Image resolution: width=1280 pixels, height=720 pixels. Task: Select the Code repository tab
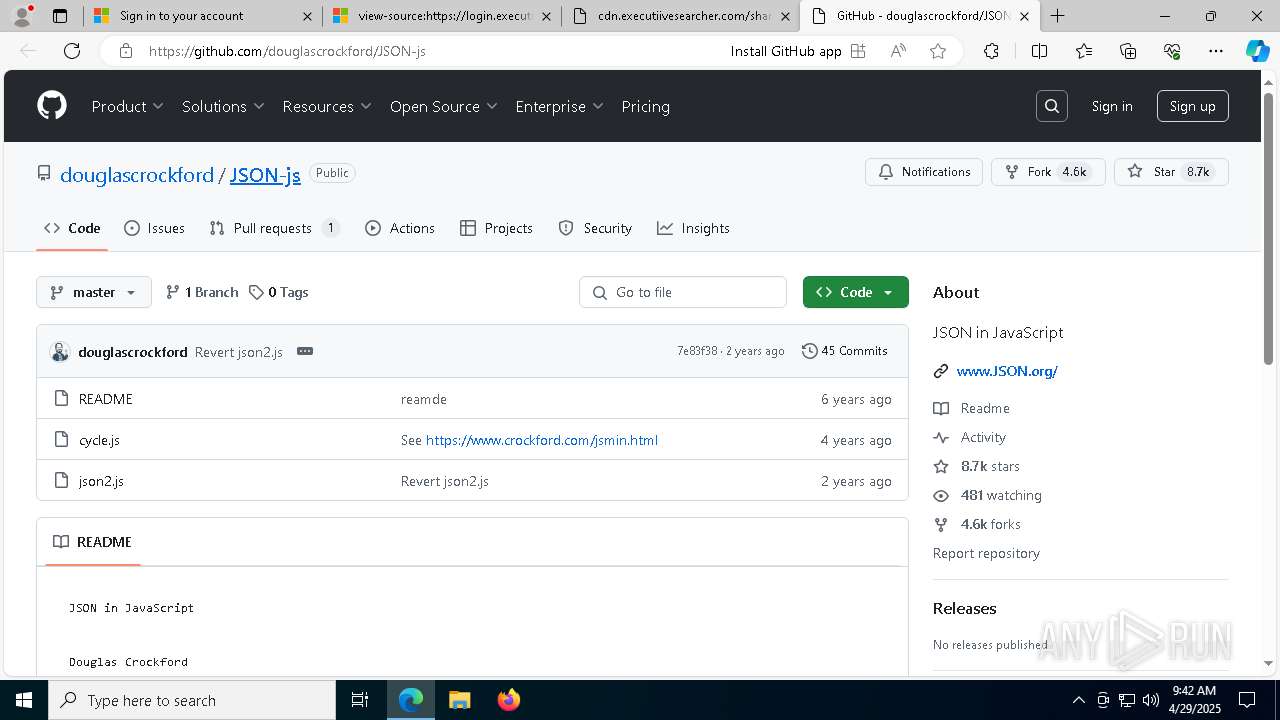pos(72,228)
